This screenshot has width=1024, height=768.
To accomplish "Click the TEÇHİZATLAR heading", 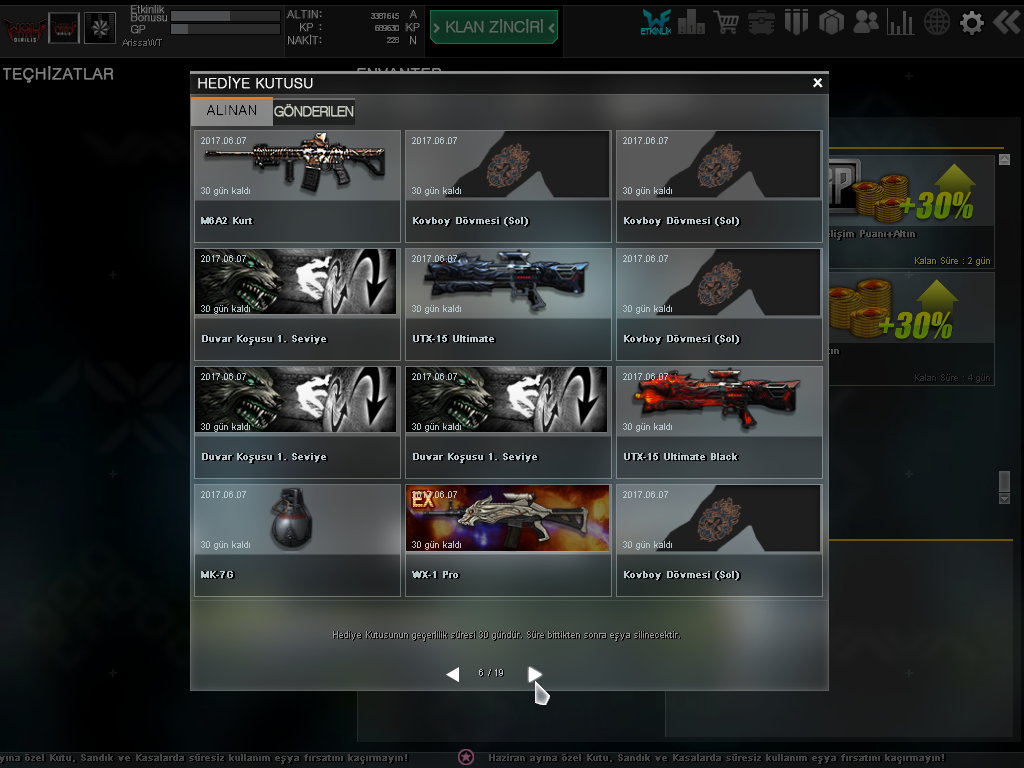I will tap(58, 74).
